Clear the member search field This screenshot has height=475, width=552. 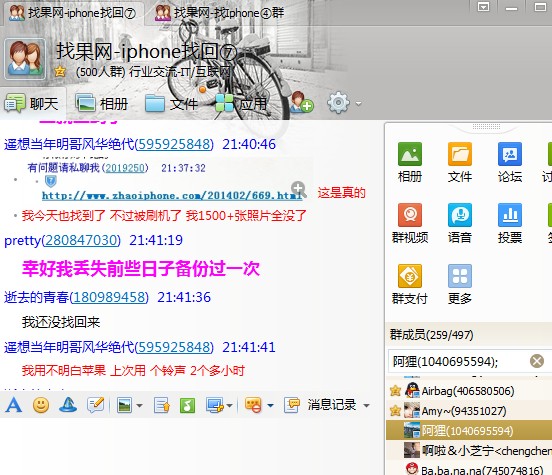[x=537, y=361]
